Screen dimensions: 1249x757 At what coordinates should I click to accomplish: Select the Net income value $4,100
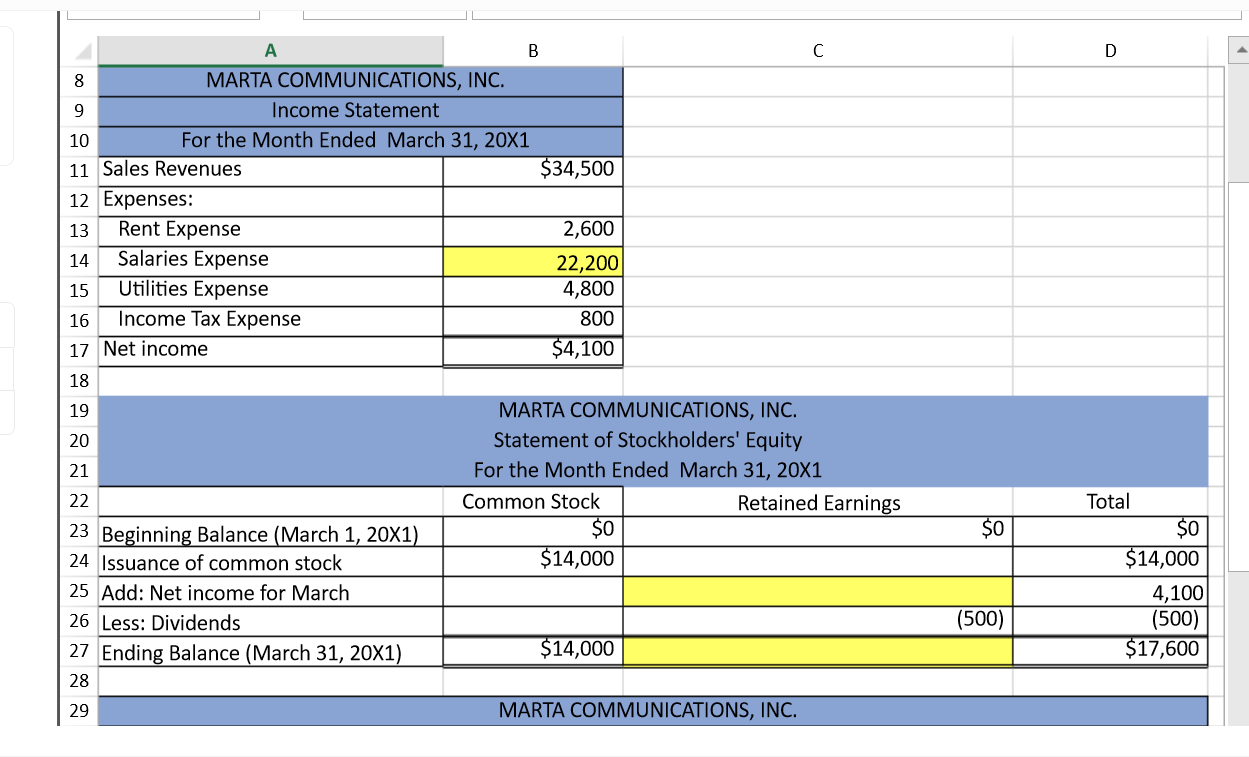(x=533, y=349)
